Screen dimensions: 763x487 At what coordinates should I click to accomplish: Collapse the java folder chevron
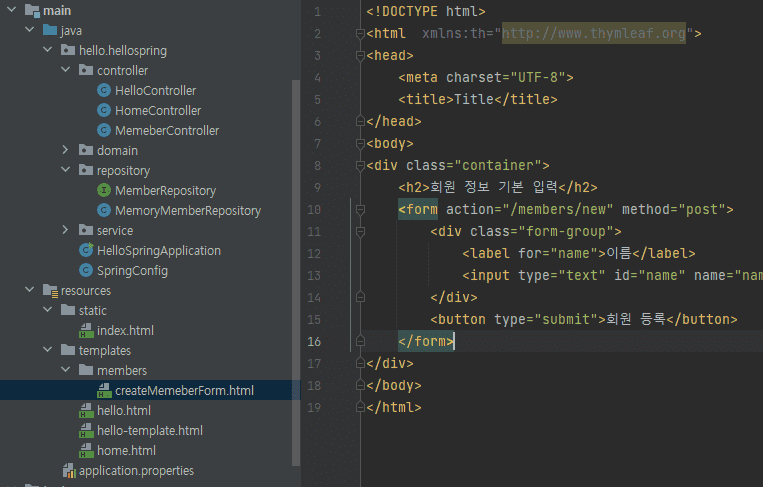pyautogui.click(x=30, y=30)
